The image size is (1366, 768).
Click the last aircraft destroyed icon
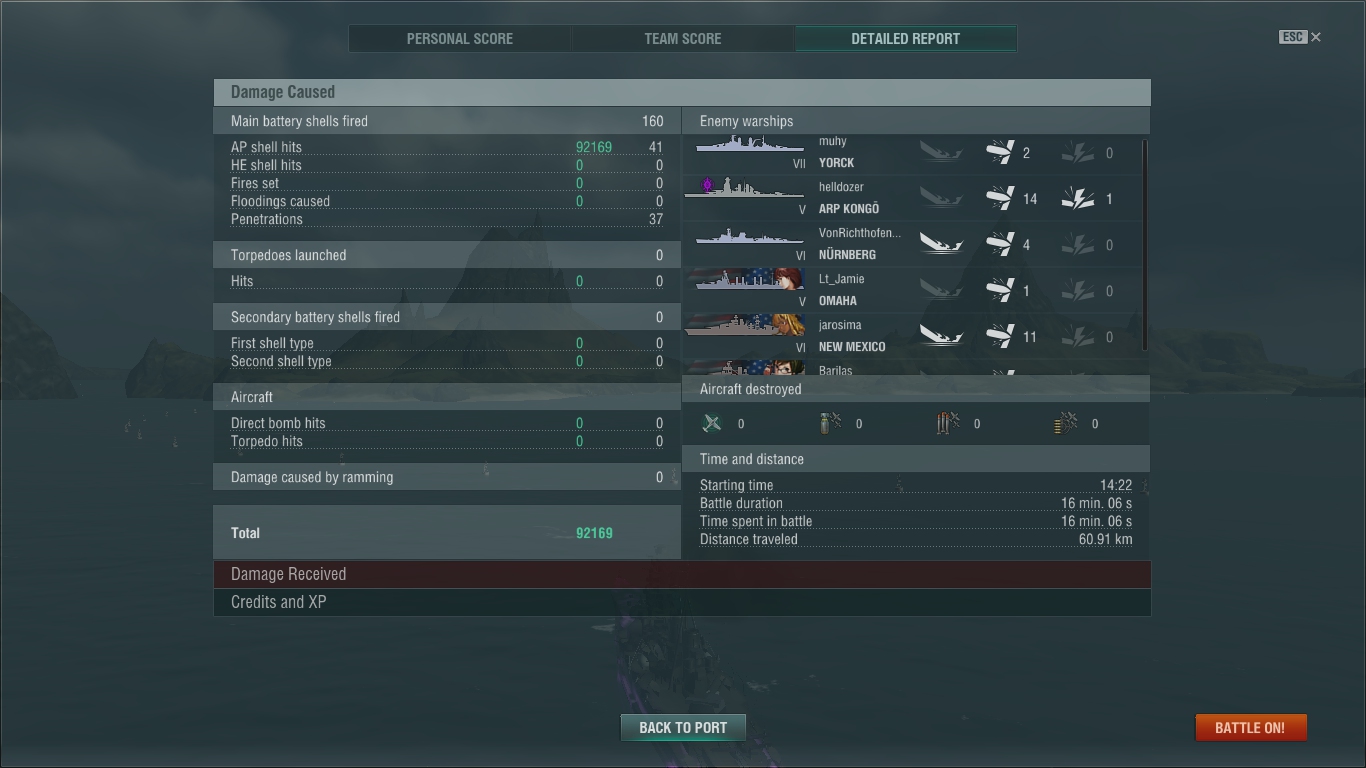point(1066,423)
